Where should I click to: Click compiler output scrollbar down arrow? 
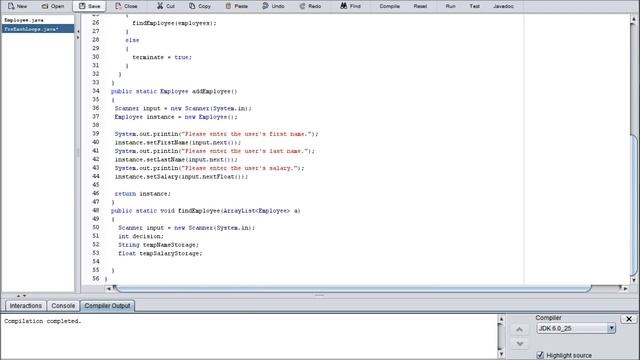point(502,354)
